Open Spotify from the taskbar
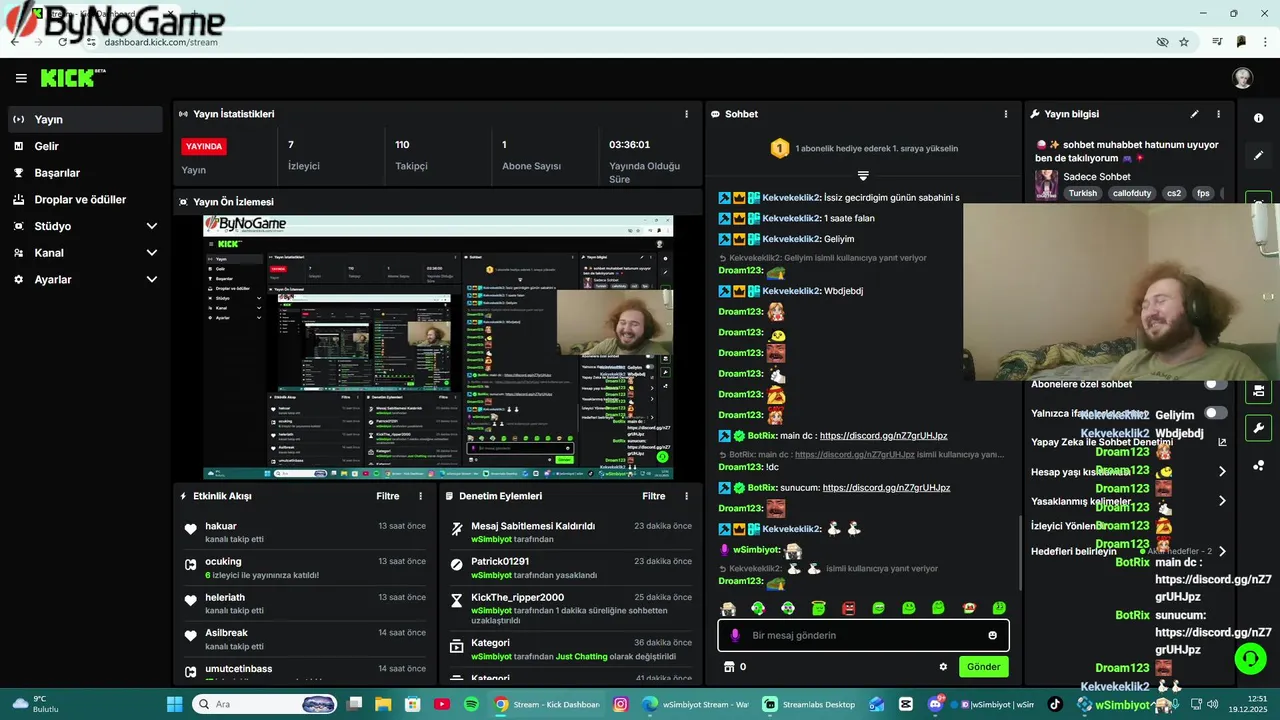The height and width of the screenshot is (720, 1280). click(x=471, y=704)
